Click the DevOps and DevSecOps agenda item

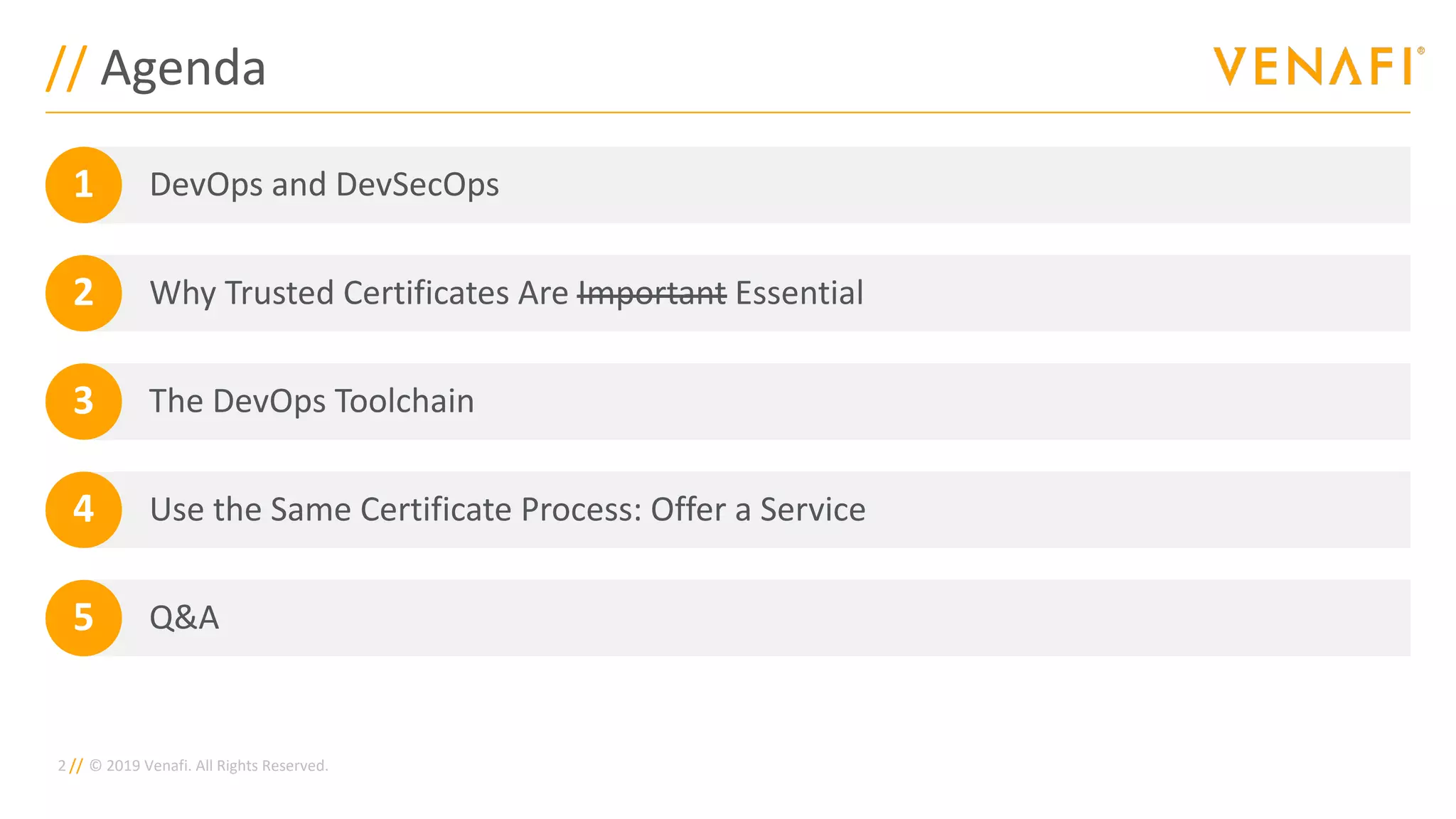(324, 185)
